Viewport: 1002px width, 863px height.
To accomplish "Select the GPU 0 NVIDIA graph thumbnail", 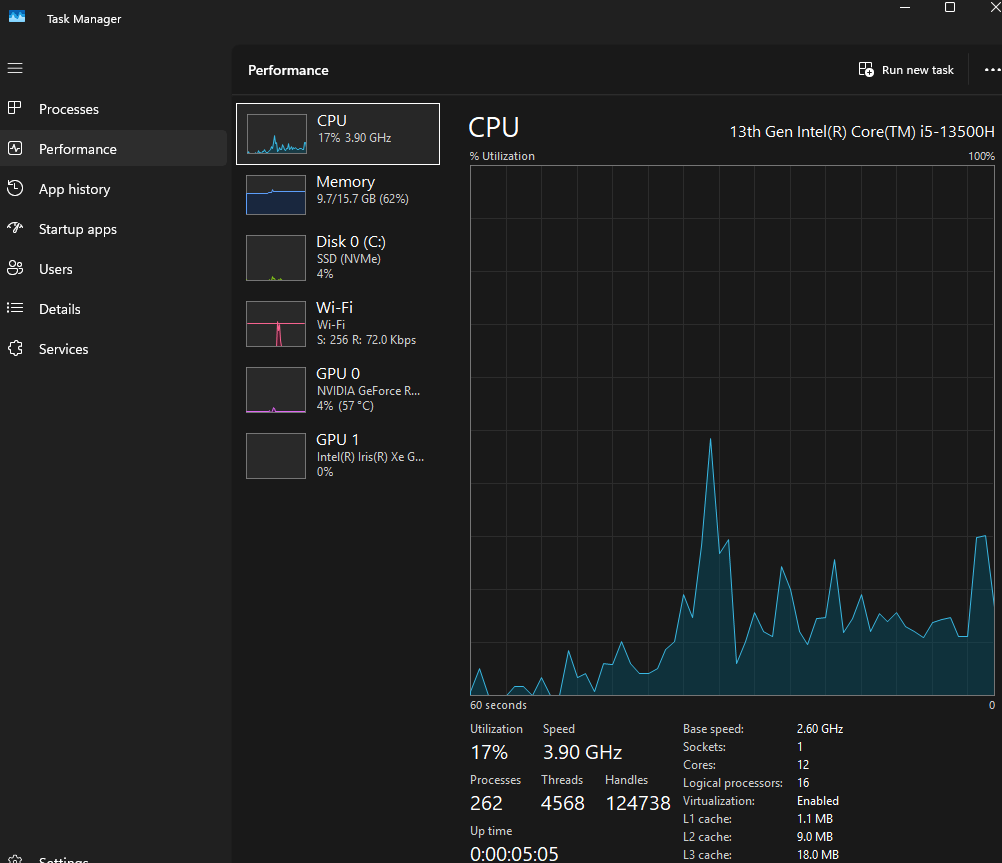I will (276, 390).
